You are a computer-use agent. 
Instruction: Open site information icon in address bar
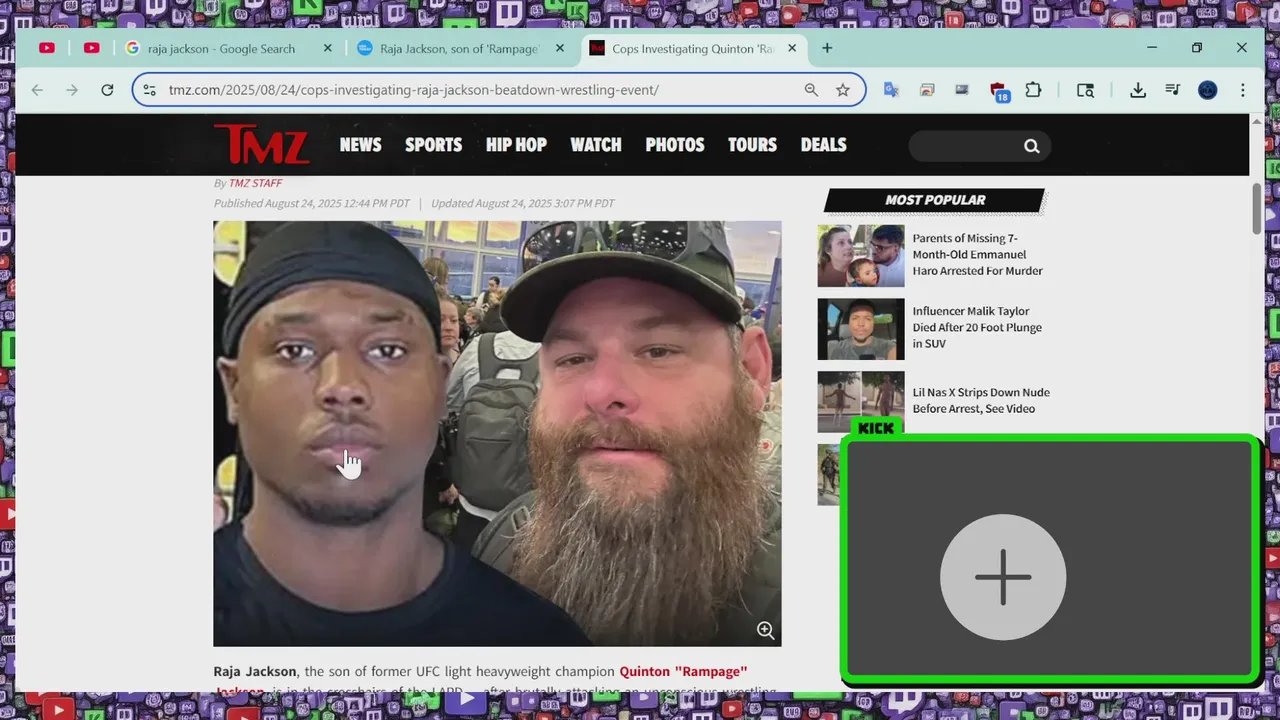pyautogui.click(x=149, y=90)
